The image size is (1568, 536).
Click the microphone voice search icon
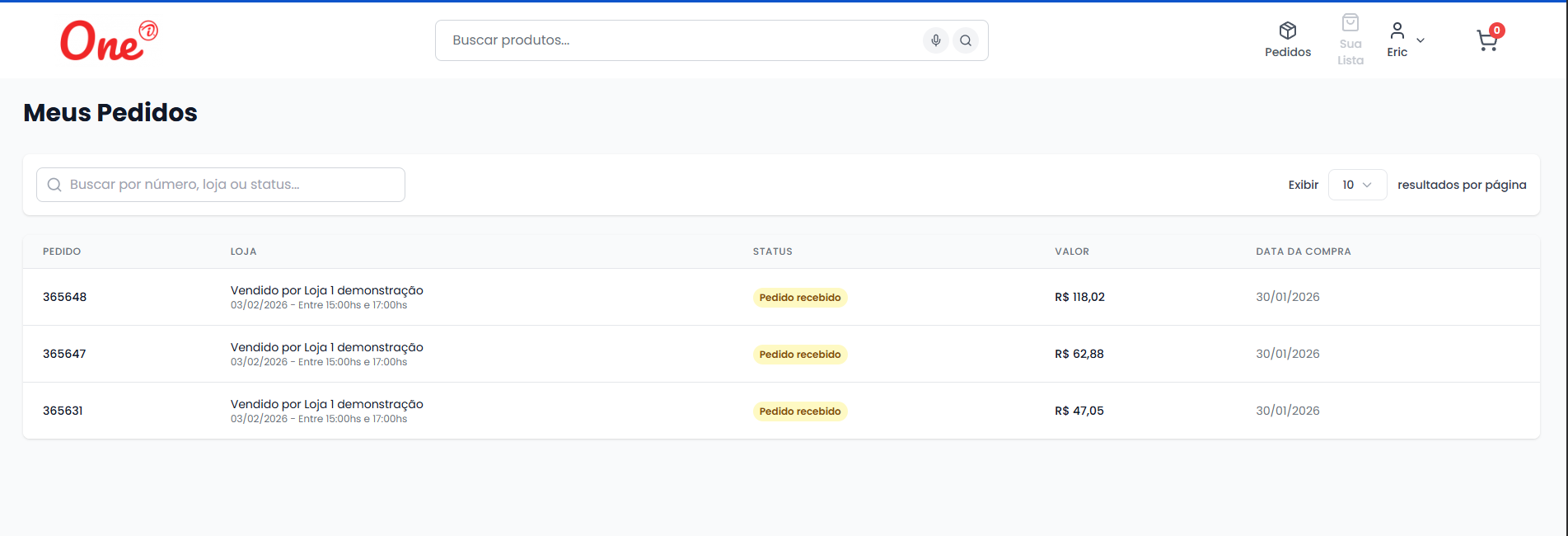[935, 40]
